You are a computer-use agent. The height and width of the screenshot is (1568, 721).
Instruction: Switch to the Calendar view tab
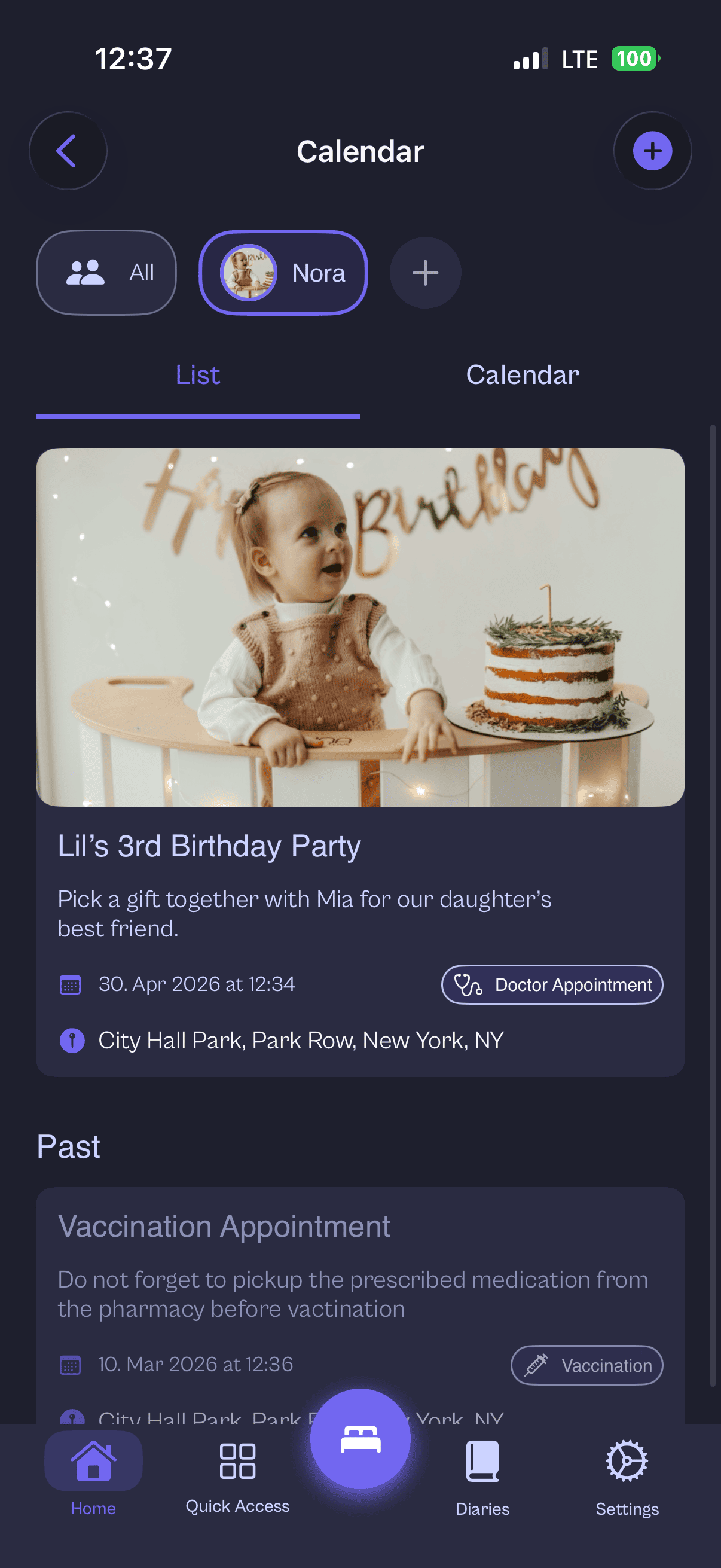click(x=522, y=375)
